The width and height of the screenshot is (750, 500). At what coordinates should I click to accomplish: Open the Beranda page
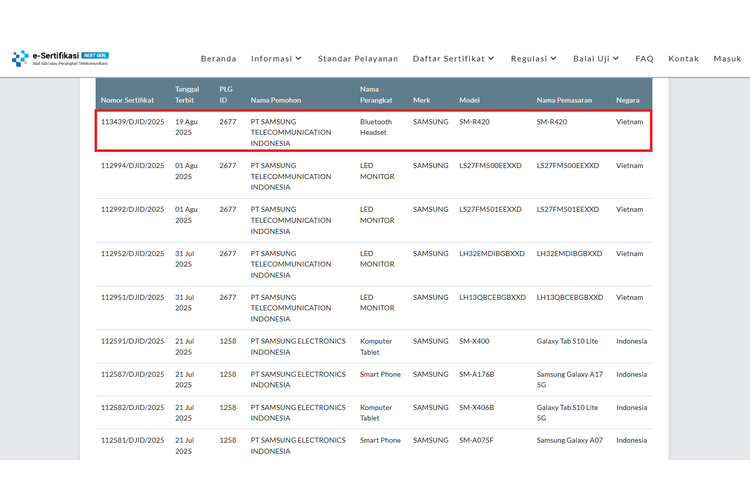[219, 58]
